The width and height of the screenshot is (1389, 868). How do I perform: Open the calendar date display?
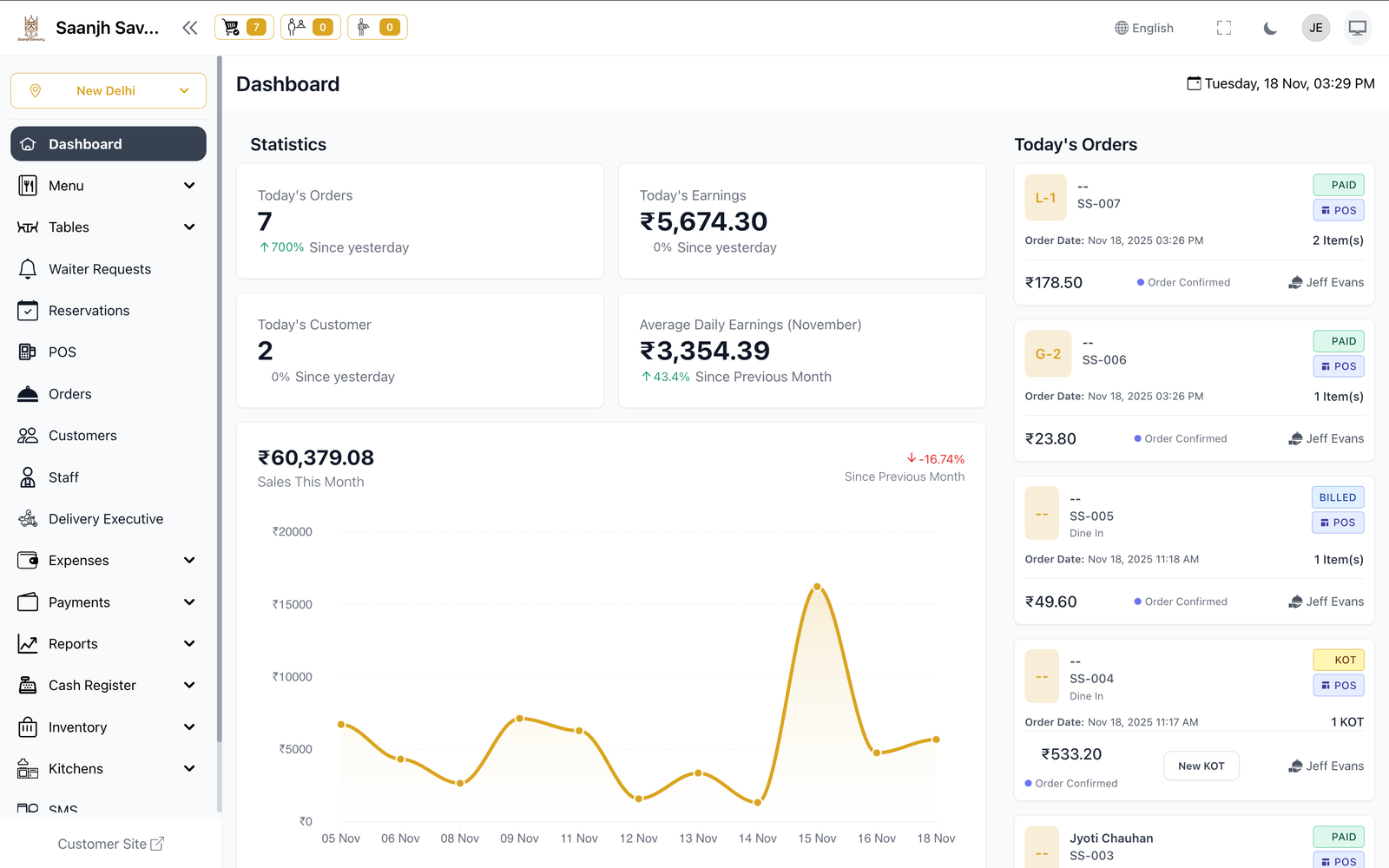pos(1280,83)
